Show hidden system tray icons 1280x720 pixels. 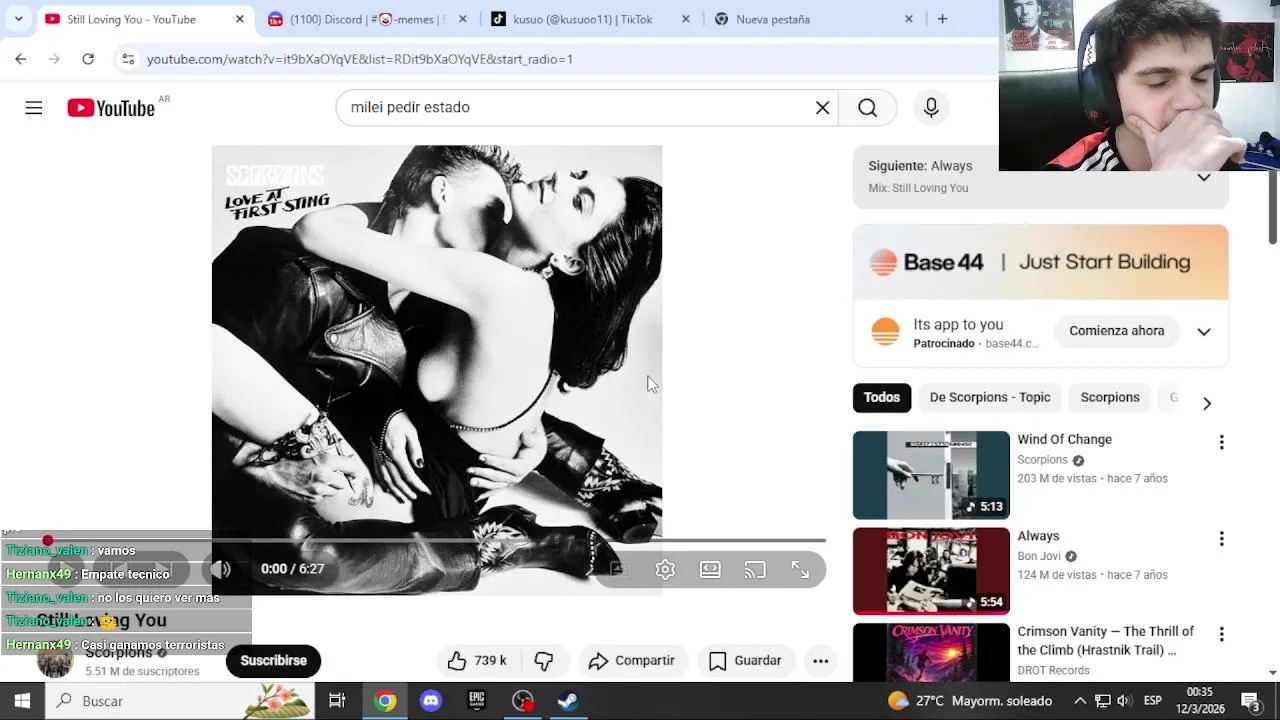click(1080, 701)
